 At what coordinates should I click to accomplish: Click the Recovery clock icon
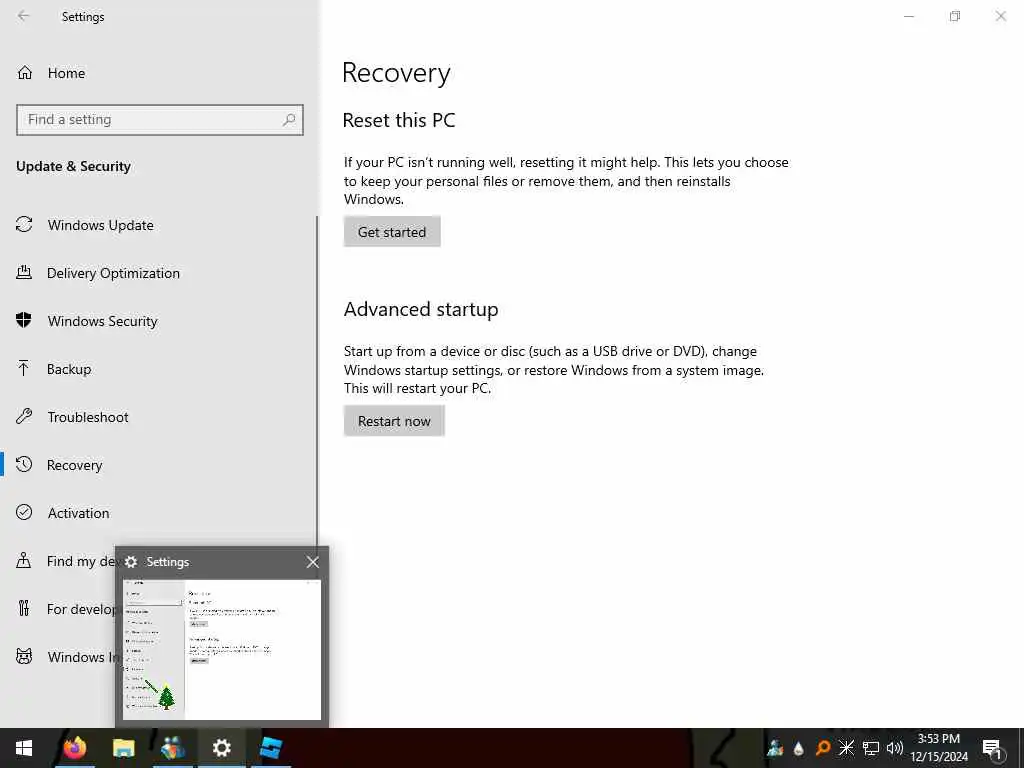coord(24,464)
